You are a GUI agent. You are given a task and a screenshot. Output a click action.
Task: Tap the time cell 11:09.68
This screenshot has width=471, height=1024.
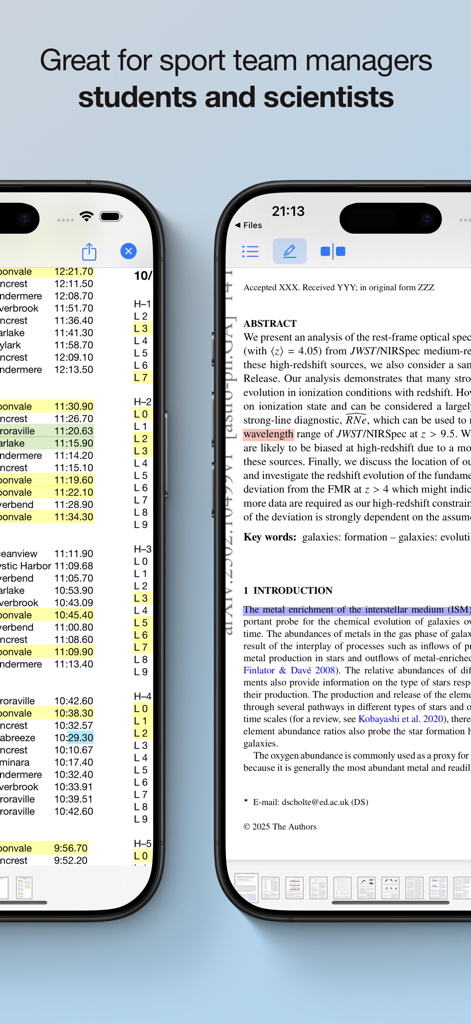point(74,566)
